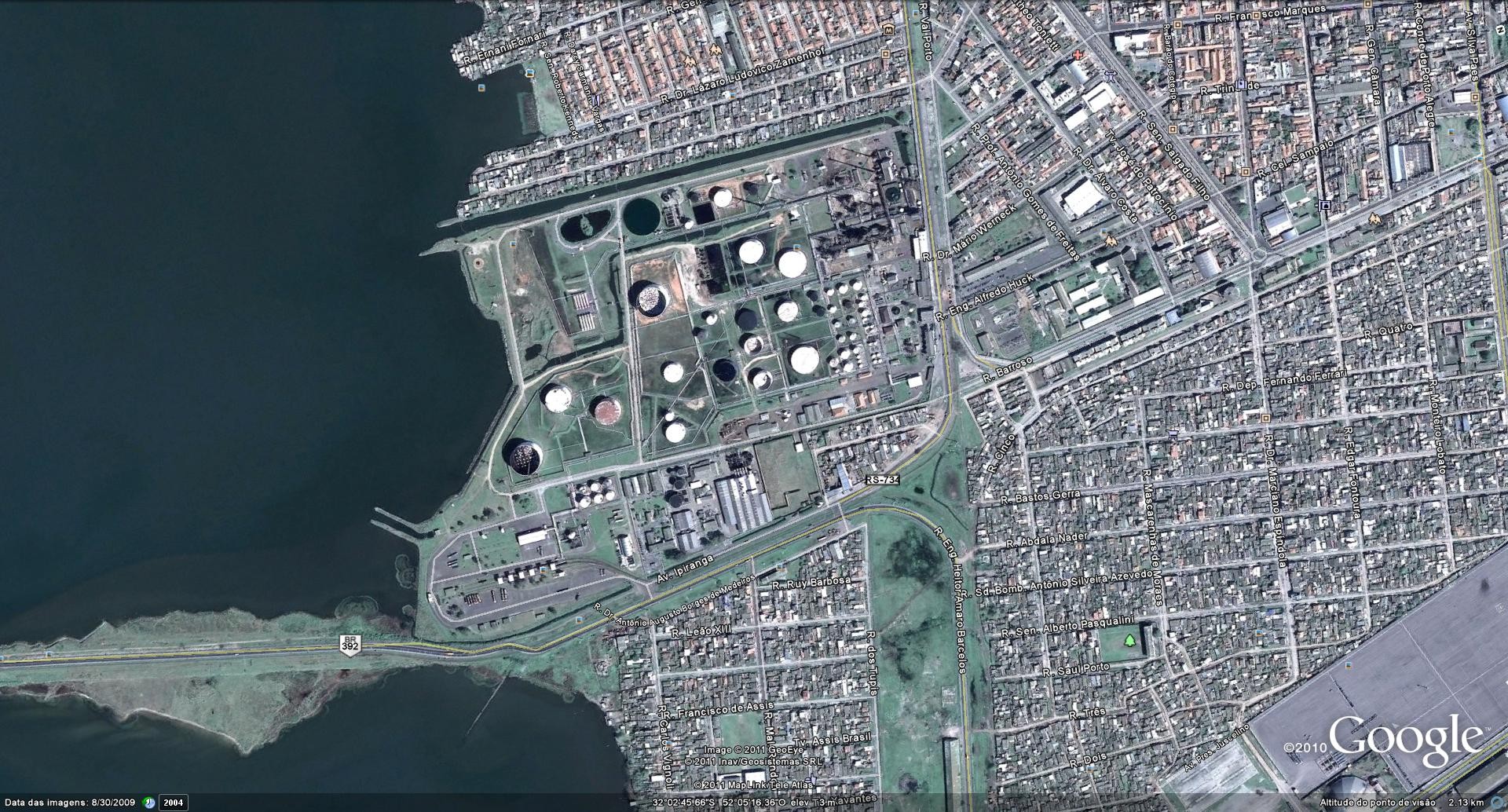
Task: Click the 2004 historical imagery year button
Action: coord(174,803)
